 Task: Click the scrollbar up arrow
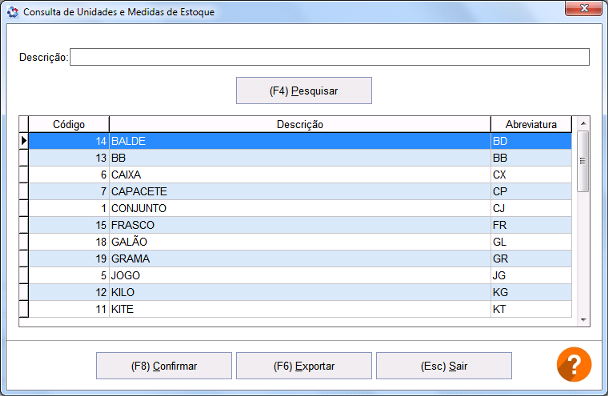coord(583,123)
